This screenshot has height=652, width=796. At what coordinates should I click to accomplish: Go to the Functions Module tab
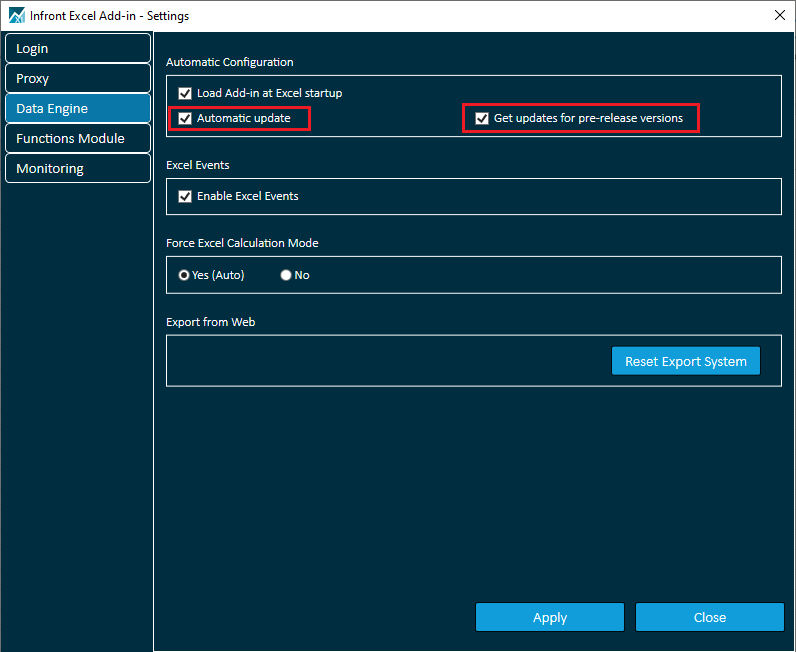point(77,138)
